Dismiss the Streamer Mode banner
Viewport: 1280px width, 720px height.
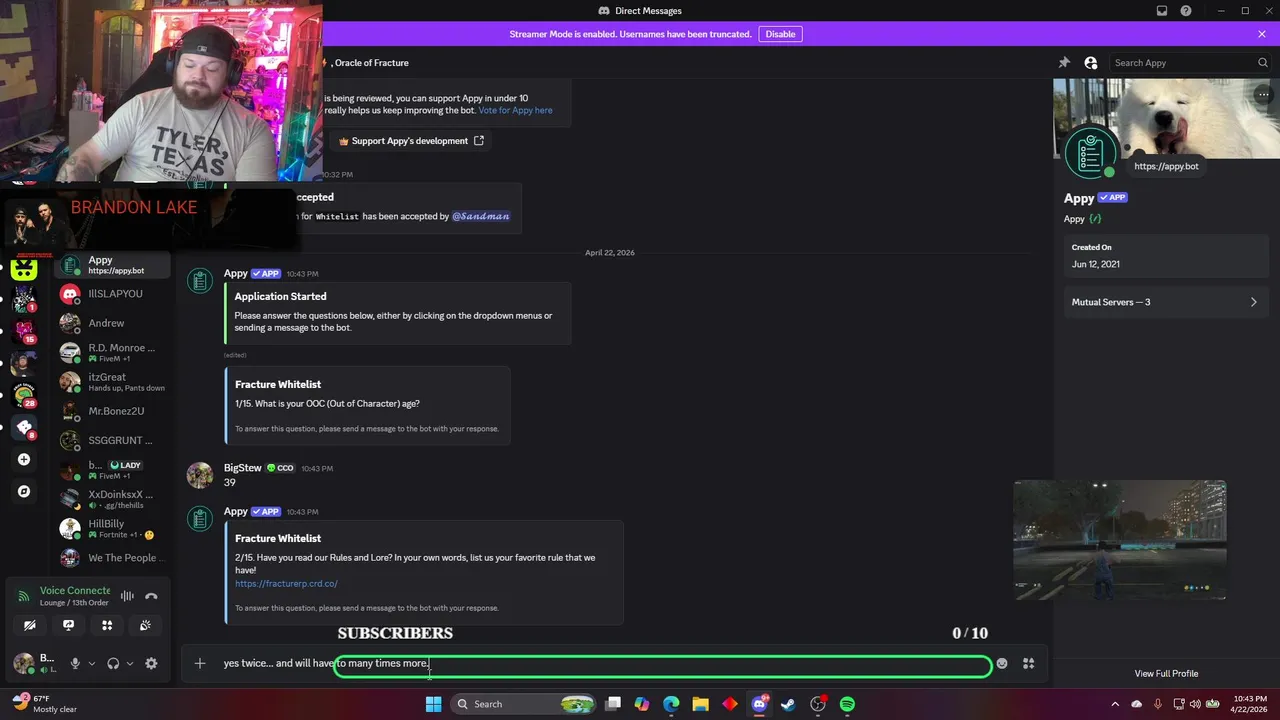[1262, 34]
